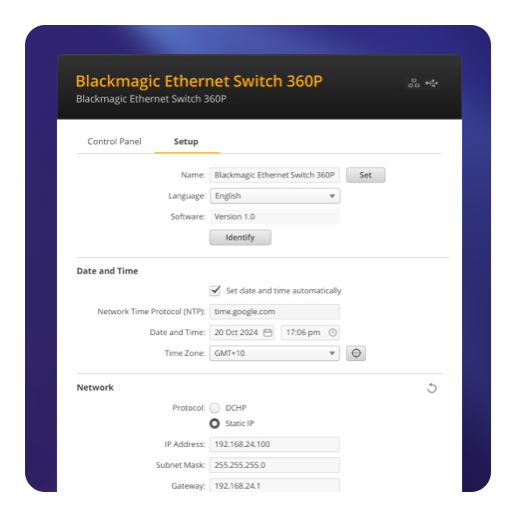Click the IP Address field 192.168.24.100
Screen dimensions: 516x517
275,444
